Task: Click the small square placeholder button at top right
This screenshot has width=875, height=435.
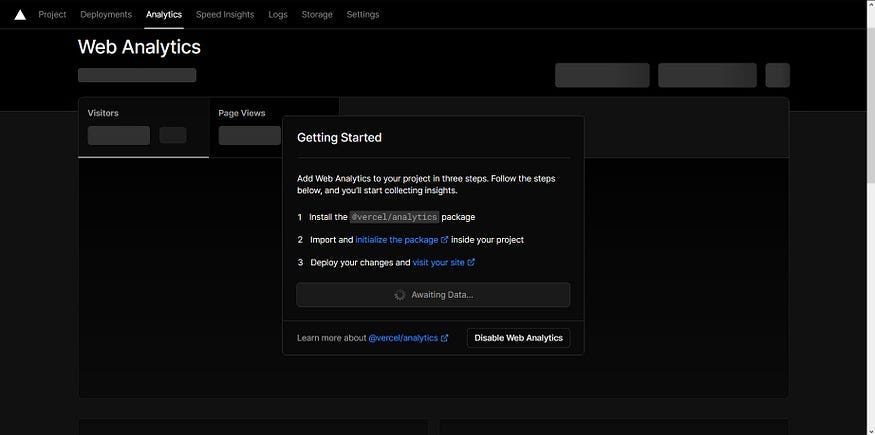Action: [x=777, y=75]
